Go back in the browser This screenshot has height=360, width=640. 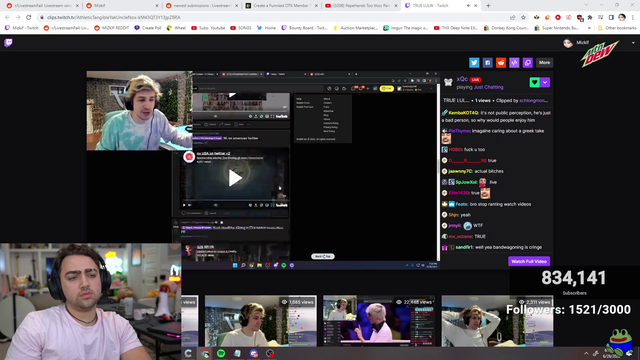(x=7, y=18)
